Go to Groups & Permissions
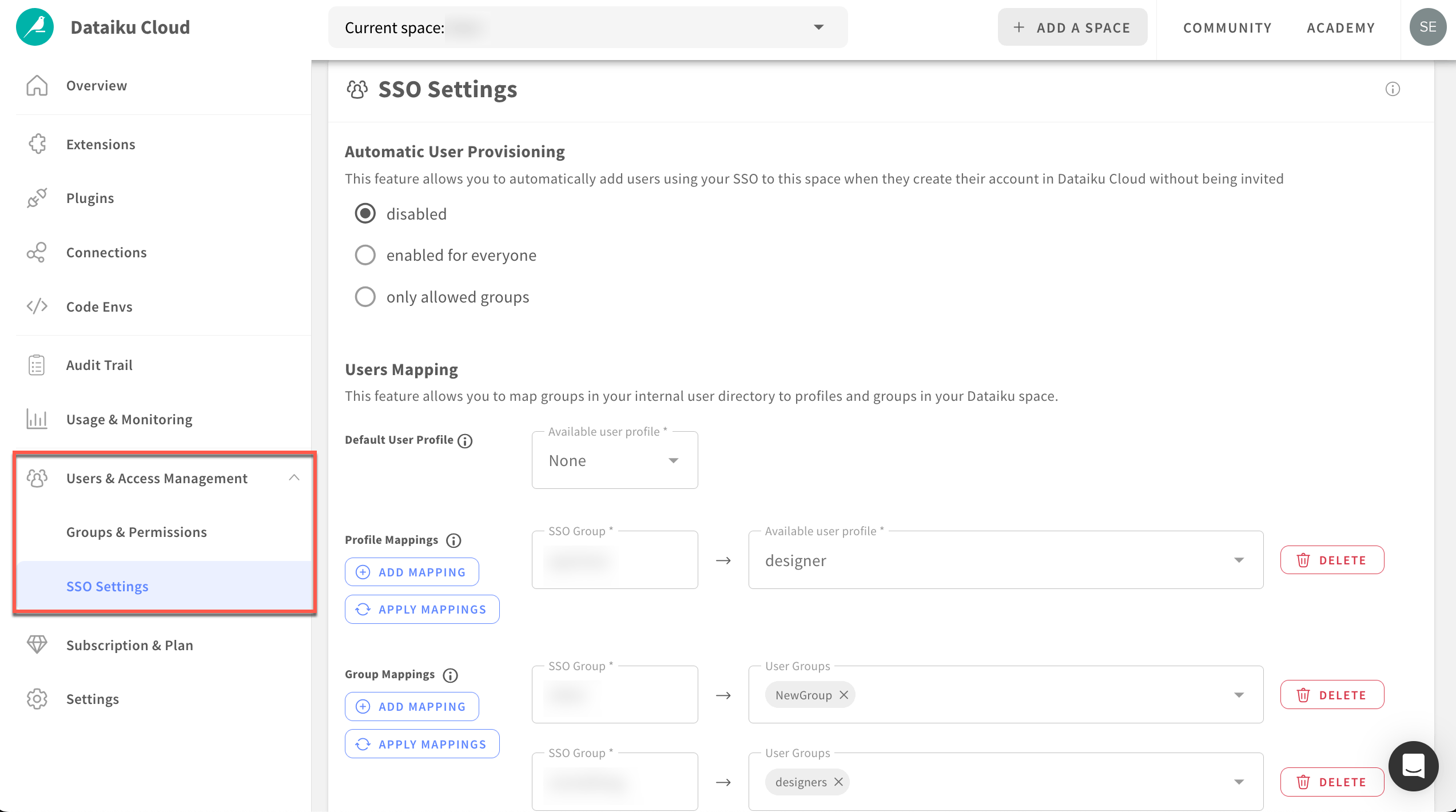The image size is (1456, 812). [137, 532]
